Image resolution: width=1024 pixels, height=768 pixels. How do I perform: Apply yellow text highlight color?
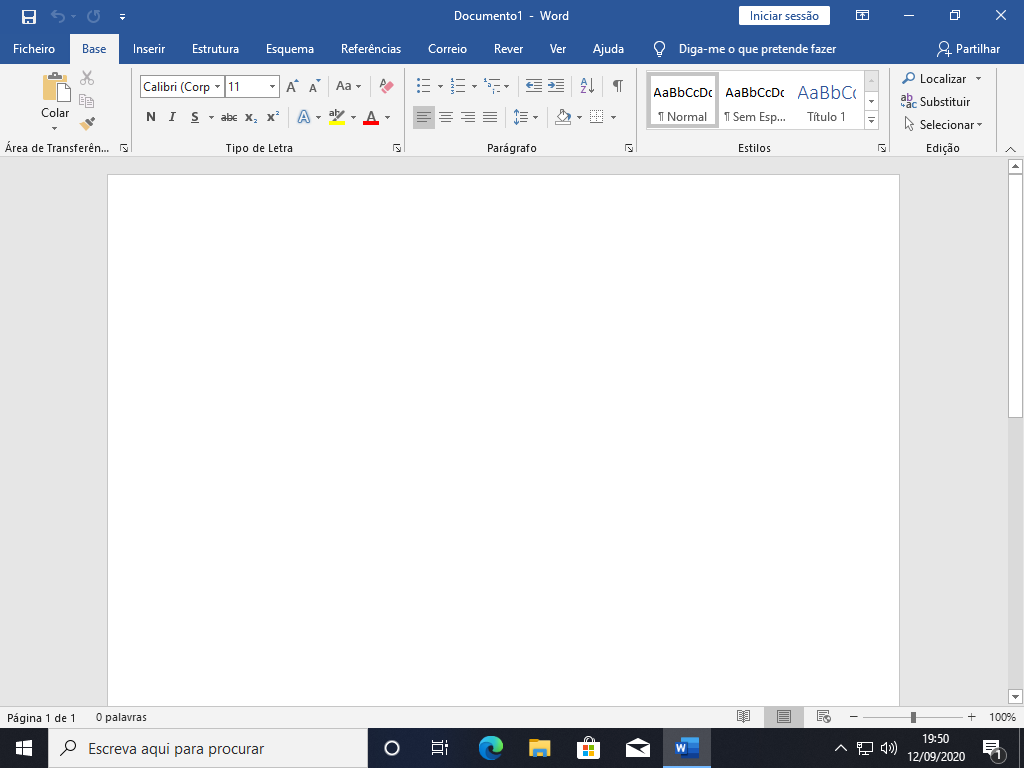point(337,118)
